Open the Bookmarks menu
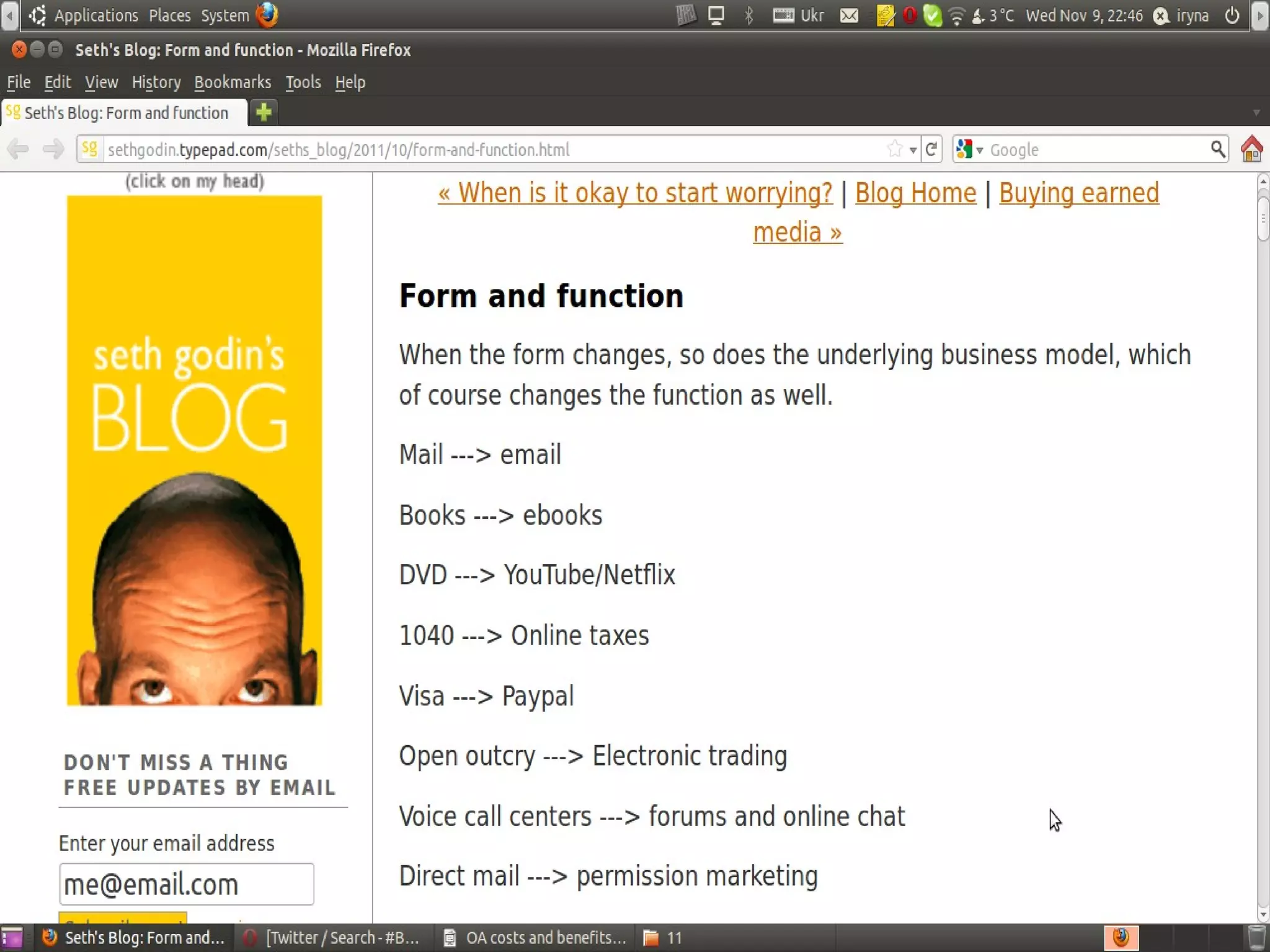 (233, 82)
